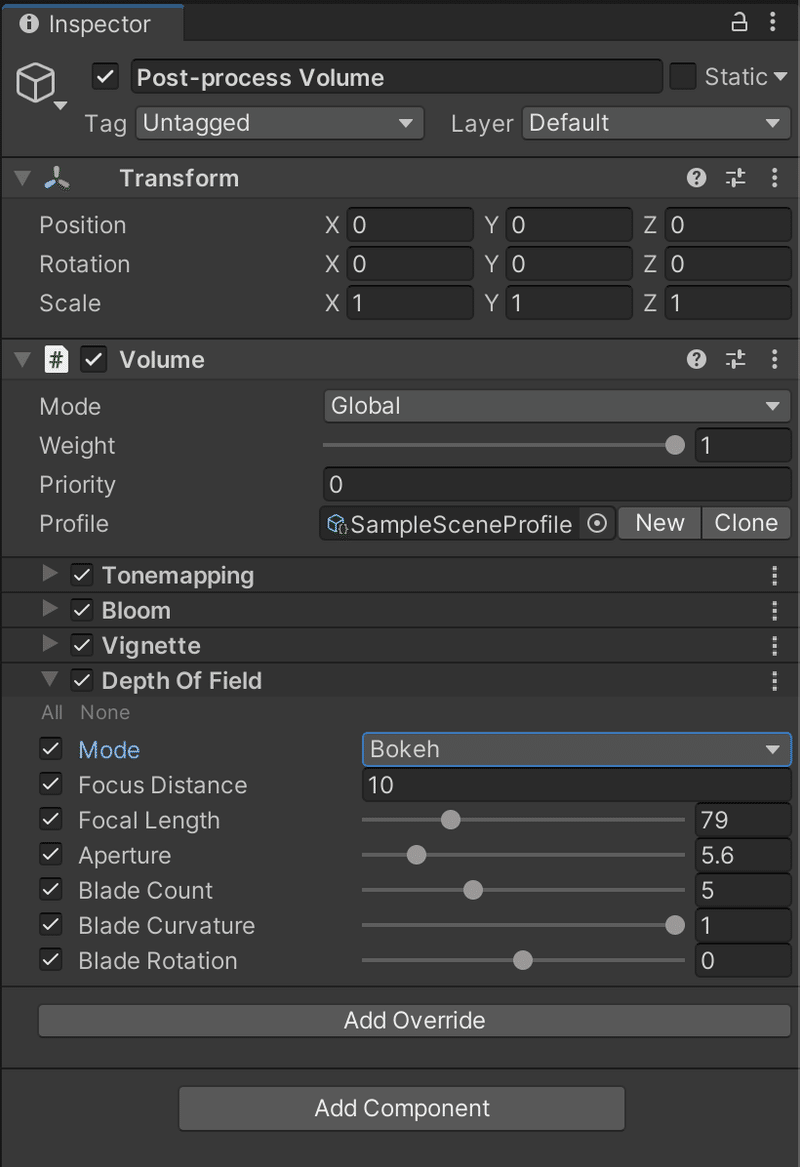The image size is (800, 1167).
Task: Open the Layer dropdown
Action: [656, 123]
